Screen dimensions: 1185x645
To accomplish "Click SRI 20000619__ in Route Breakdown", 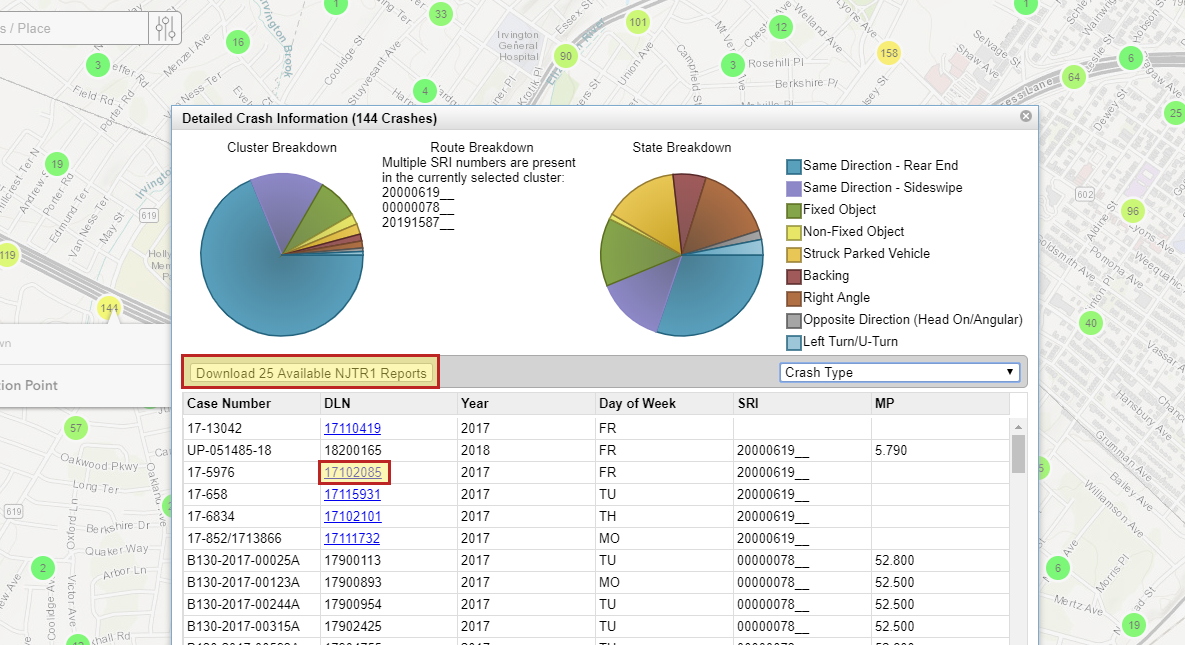I will tap(418, 192).
